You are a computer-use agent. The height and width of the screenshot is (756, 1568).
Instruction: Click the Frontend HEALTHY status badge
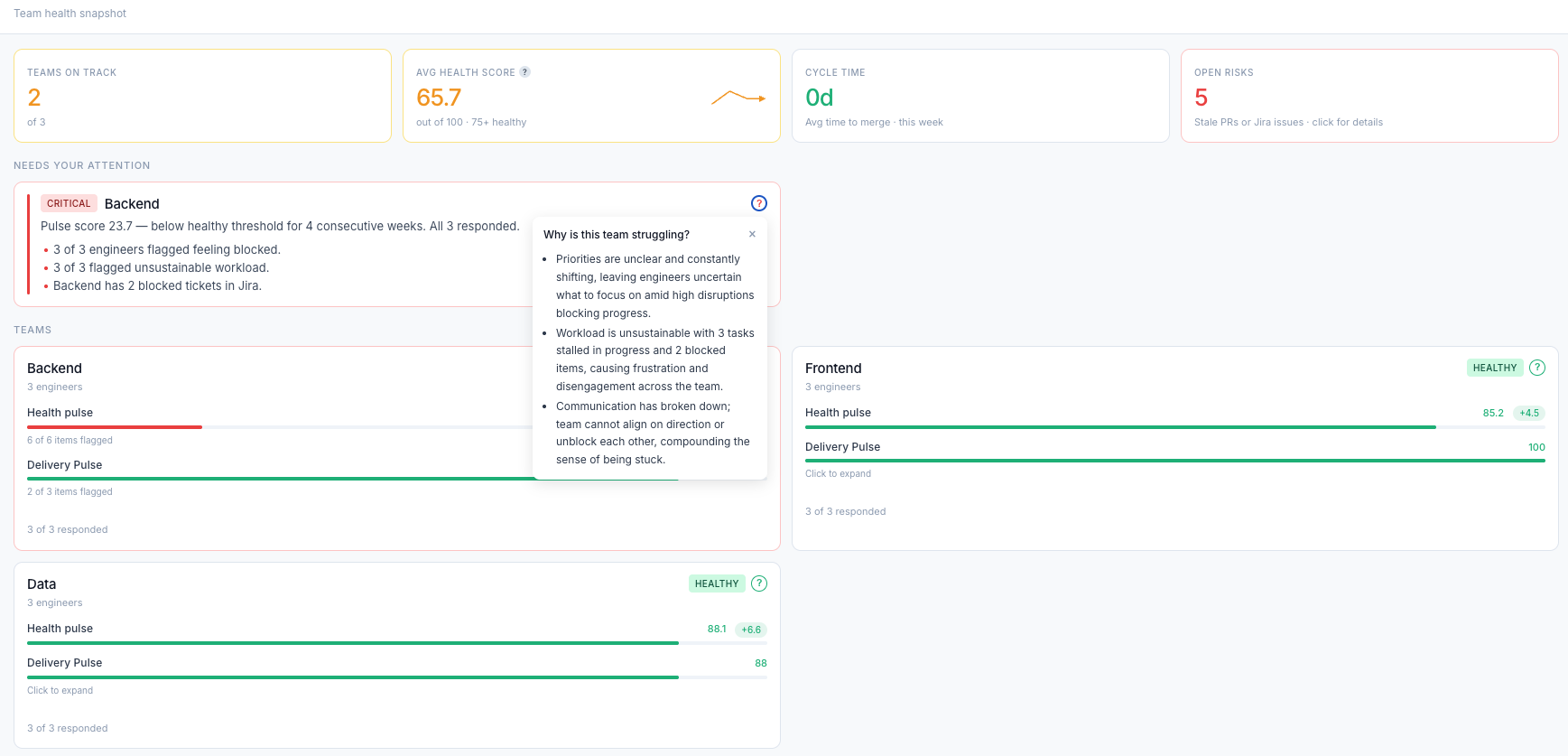[1495, 368]
